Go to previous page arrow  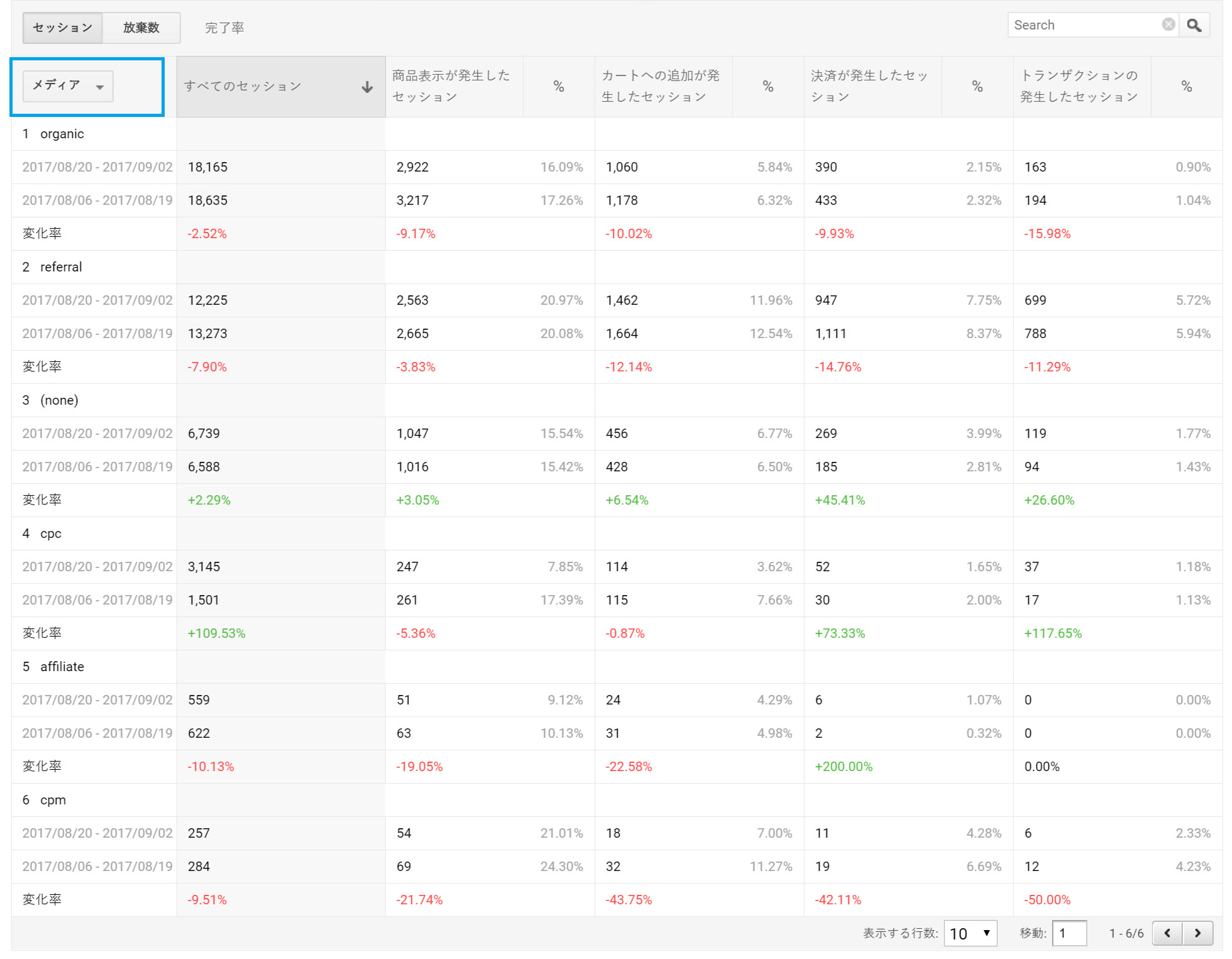(x=1167, y=933)
